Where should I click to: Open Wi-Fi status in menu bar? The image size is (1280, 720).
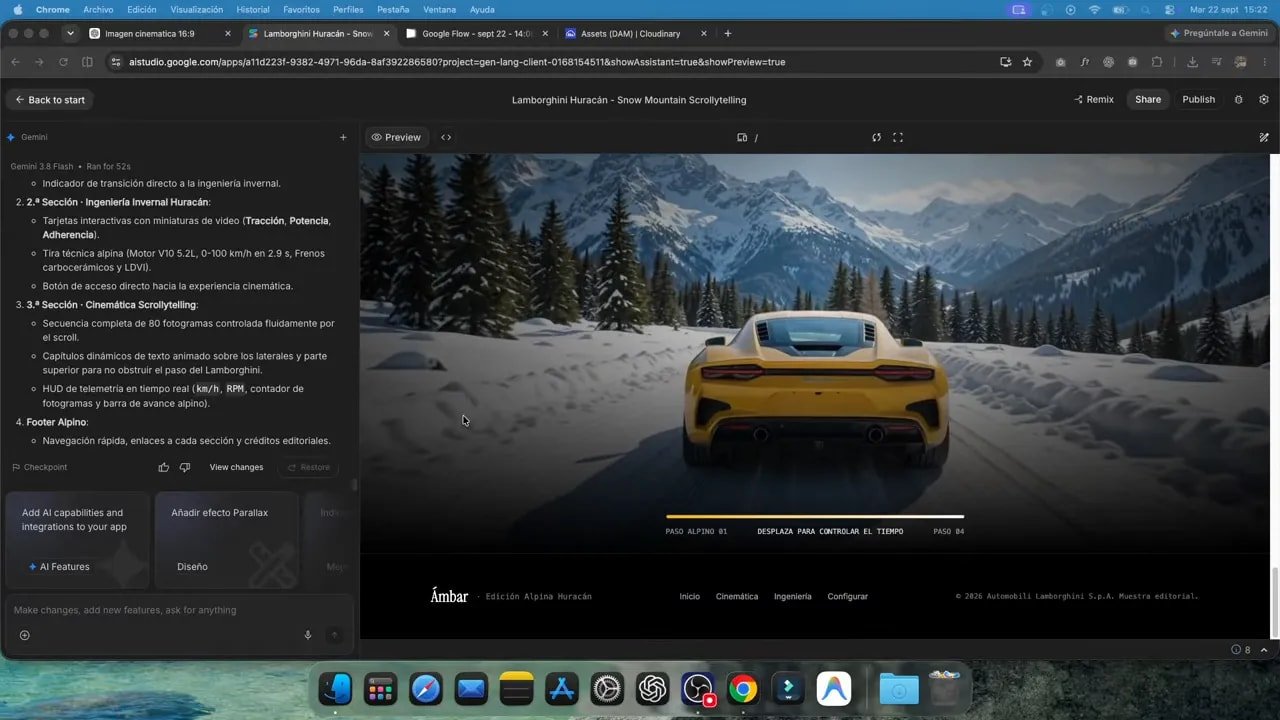pos(1094,9)
